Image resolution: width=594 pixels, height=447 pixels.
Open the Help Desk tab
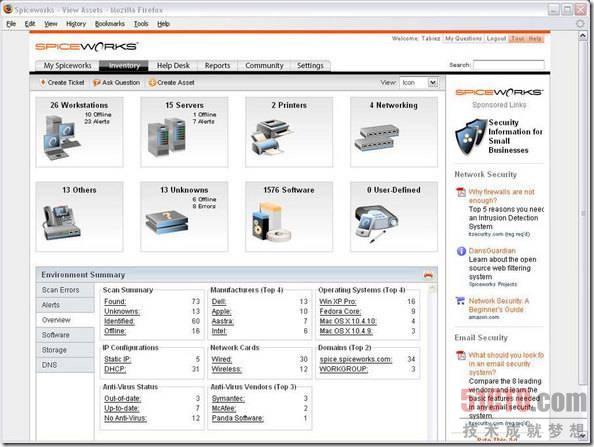click(x=173, y=66)
